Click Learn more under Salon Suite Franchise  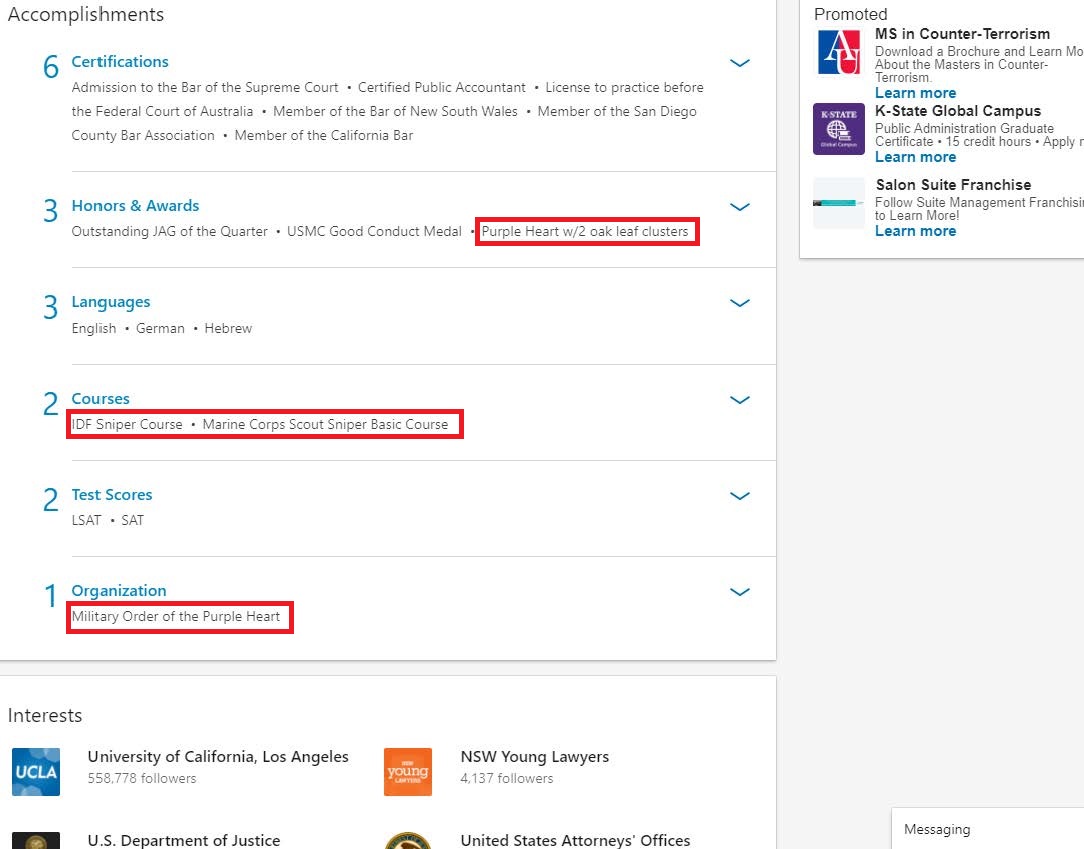coord(915,231)
